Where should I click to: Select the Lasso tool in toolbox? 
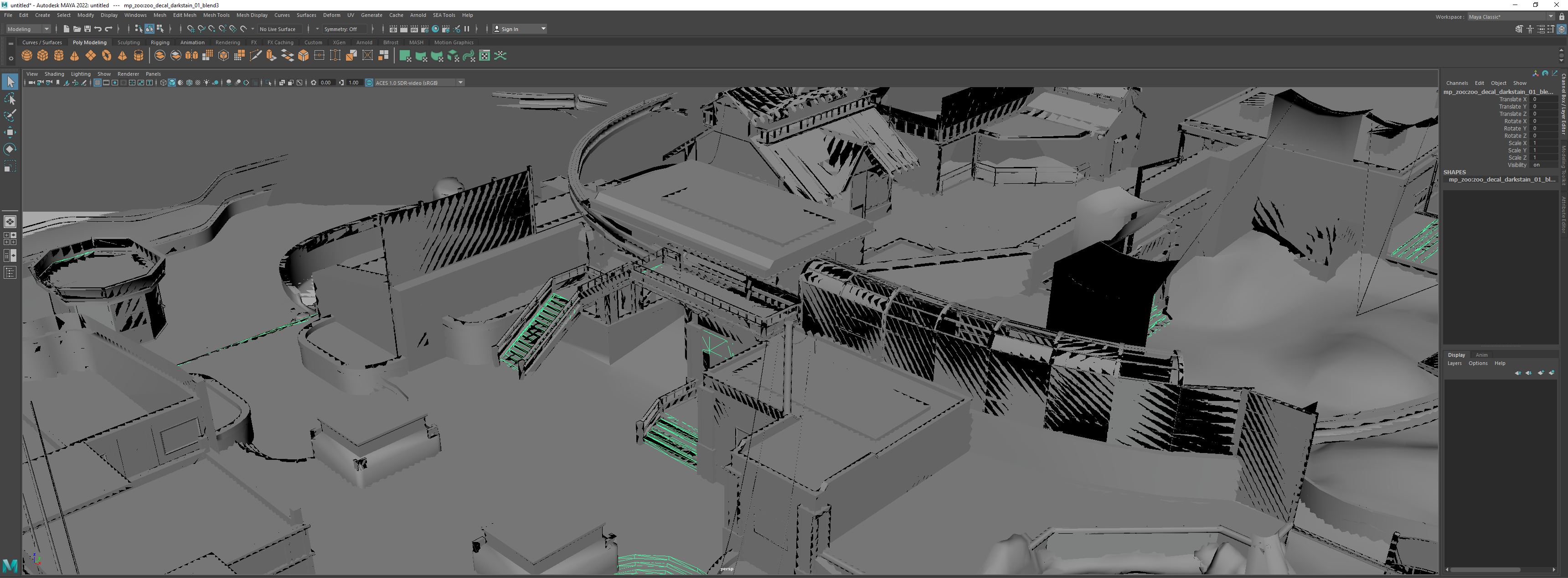click(10, 99)
